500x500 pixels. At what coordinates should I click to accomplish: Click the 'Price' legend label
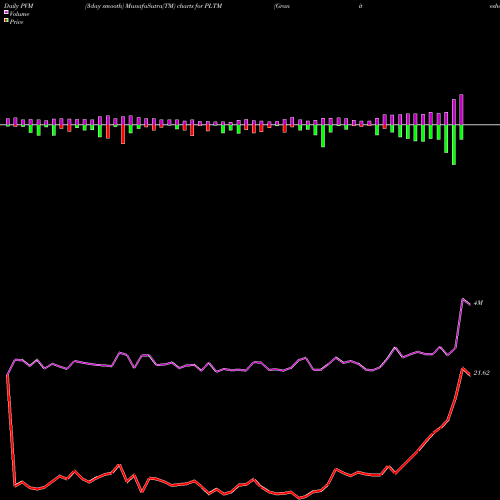click(16, 22)
